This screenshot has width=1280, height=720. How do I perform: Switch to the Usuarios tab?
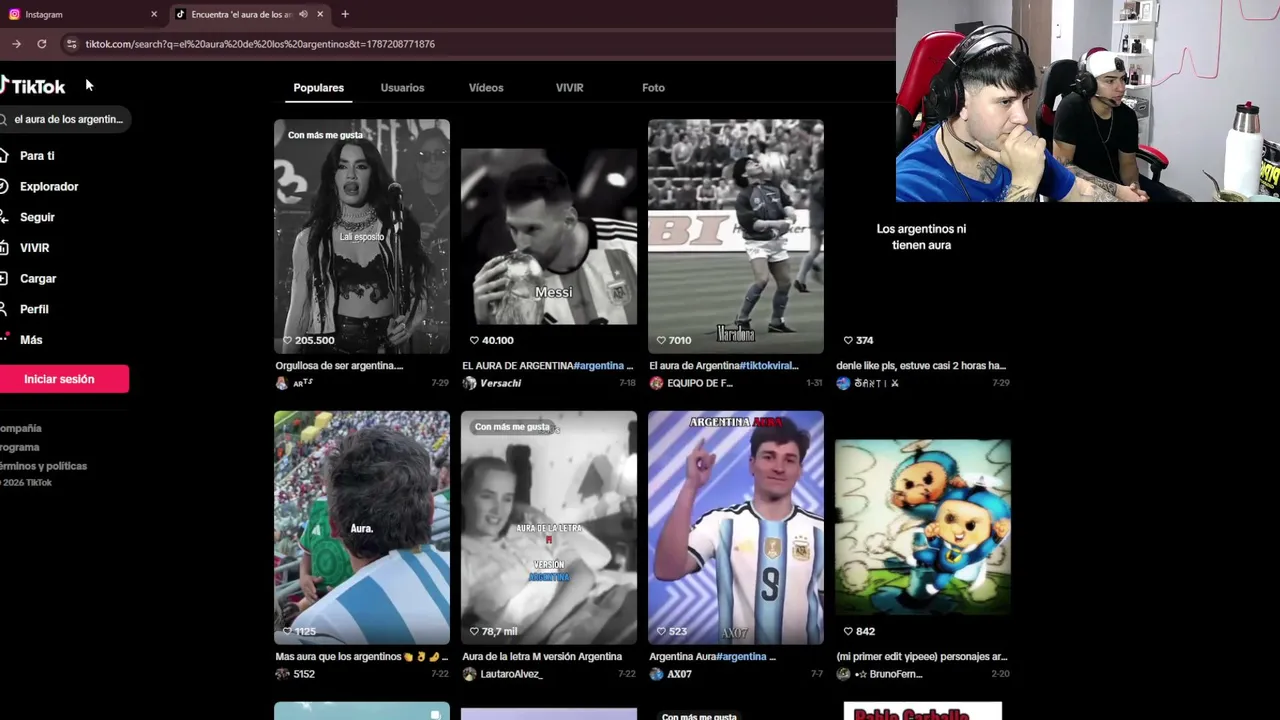[x=402, y=88]
